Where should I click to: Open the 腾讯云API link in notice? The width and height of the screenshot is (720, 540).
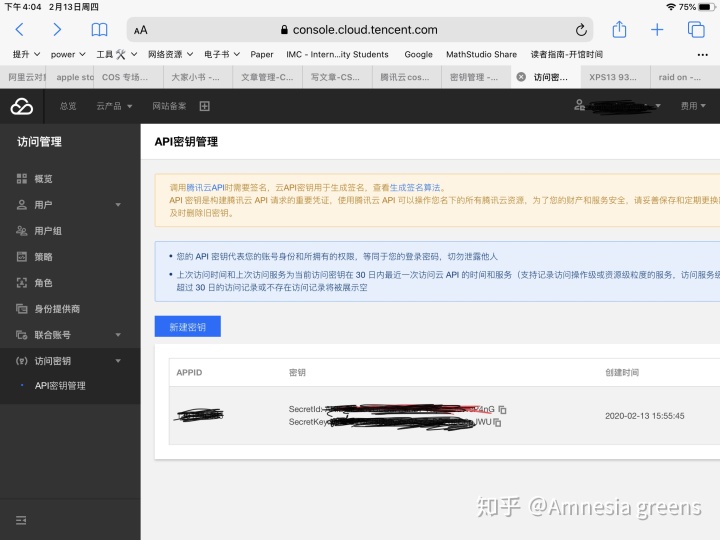[x=205, y=187]
